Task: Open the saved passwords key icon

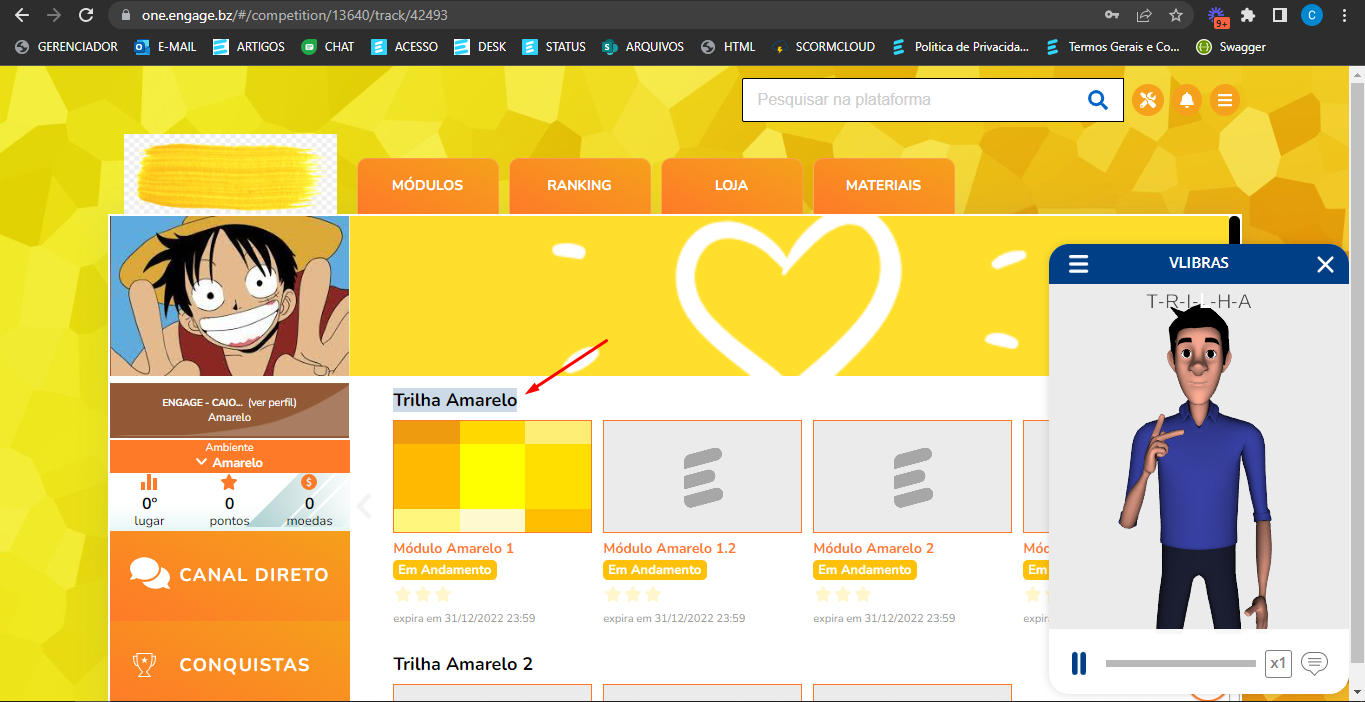Action: 1112,15
